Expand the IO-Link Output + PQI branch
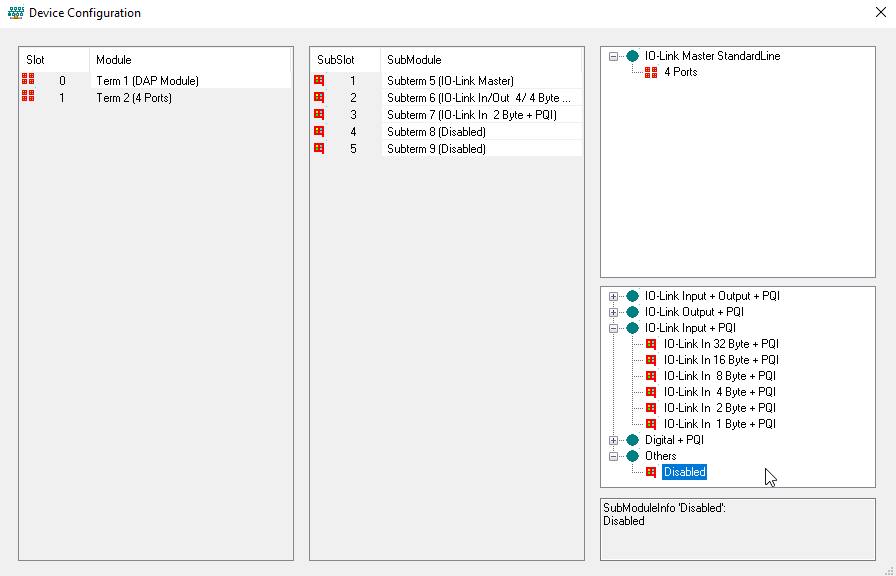The width and height of the screenshot is (896, 576). point(613,311)
